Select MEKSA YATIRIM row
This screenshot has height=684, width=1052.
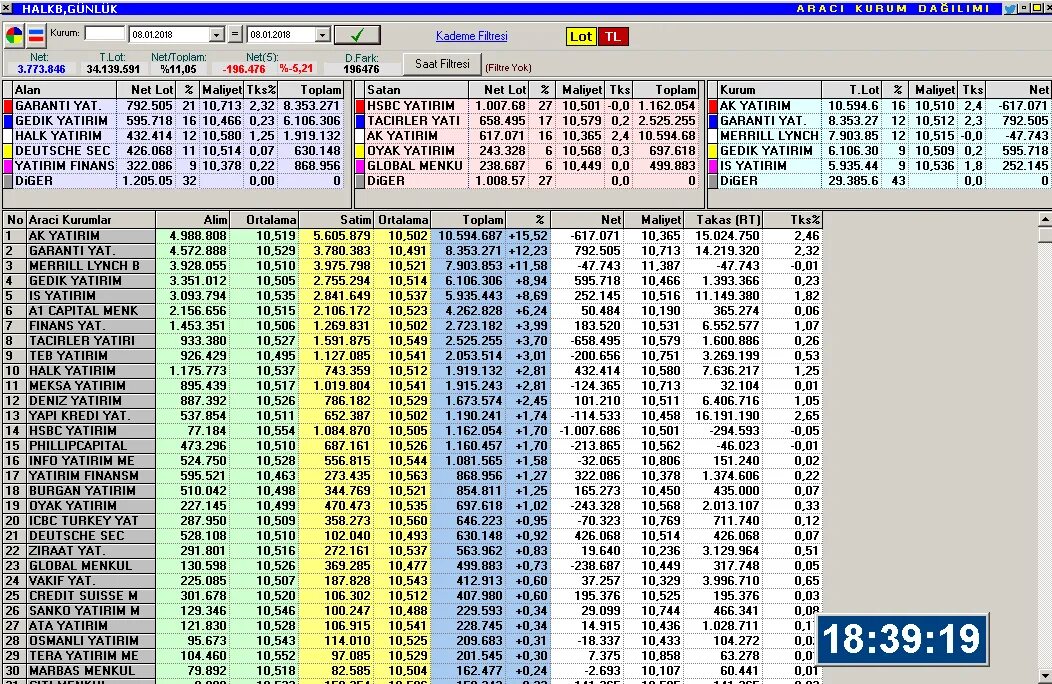coord(413,386)
